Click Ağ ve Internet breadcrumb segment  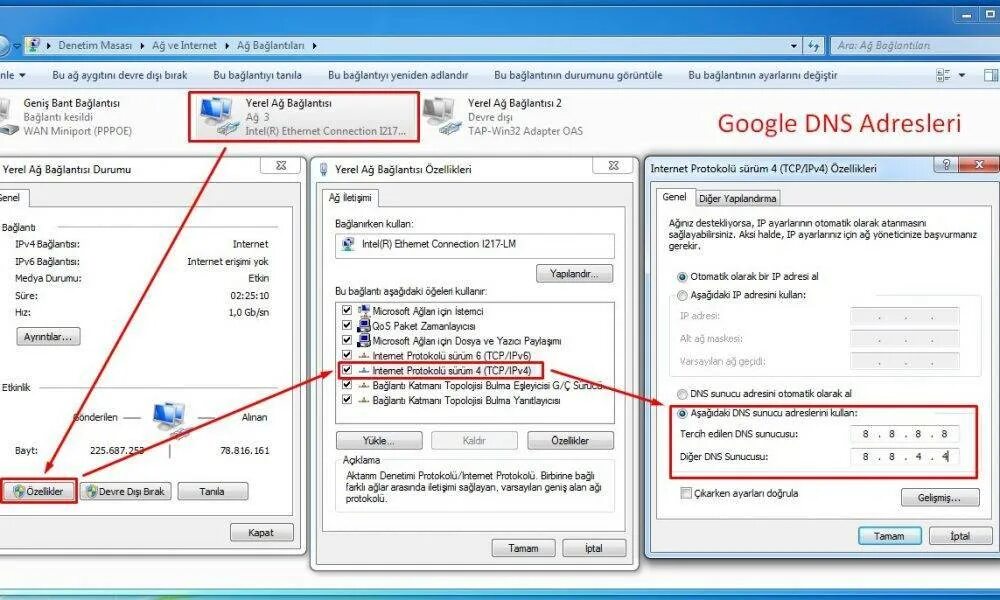click(x=184, y=45)
